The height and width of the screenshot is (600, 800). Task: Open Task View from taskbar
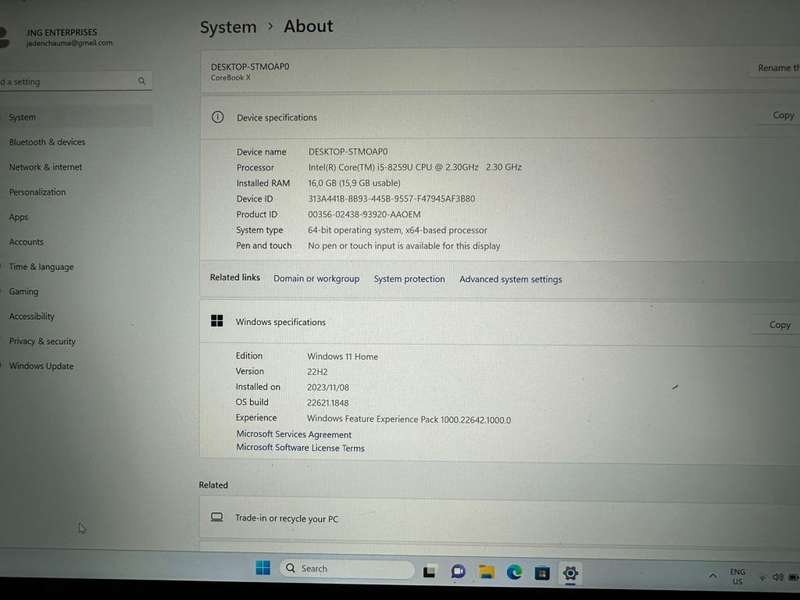click(x=429, y=572)
